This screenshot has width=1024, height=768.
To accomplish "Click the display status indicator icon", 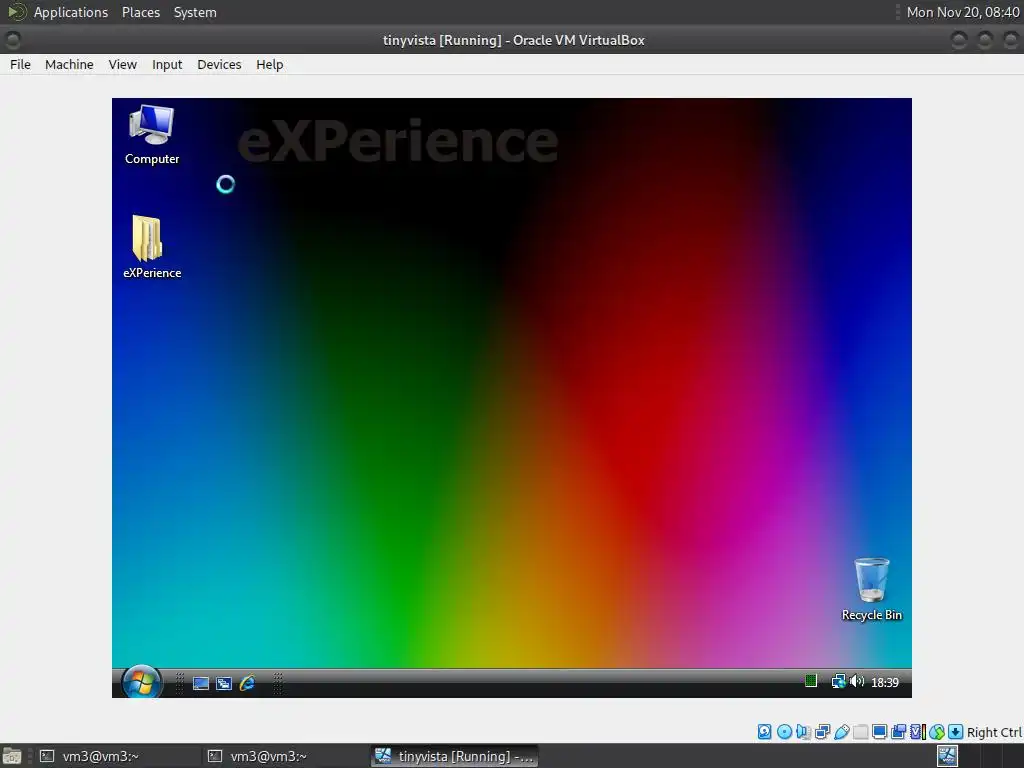I will [x=880, y=732].
